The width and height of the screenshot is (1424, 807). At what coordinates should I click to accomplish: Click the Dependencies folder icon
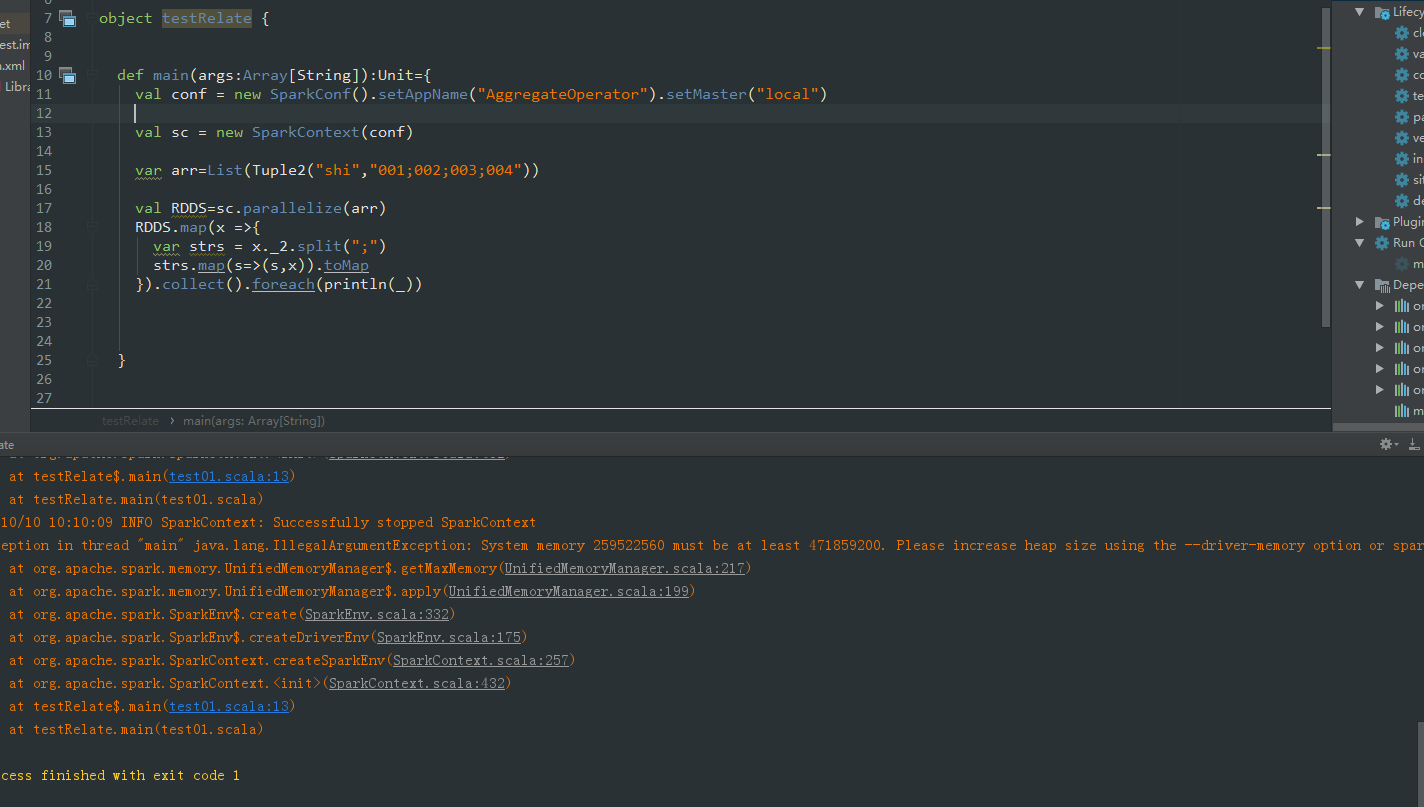pyautogui.click(x=1382, y=285)
